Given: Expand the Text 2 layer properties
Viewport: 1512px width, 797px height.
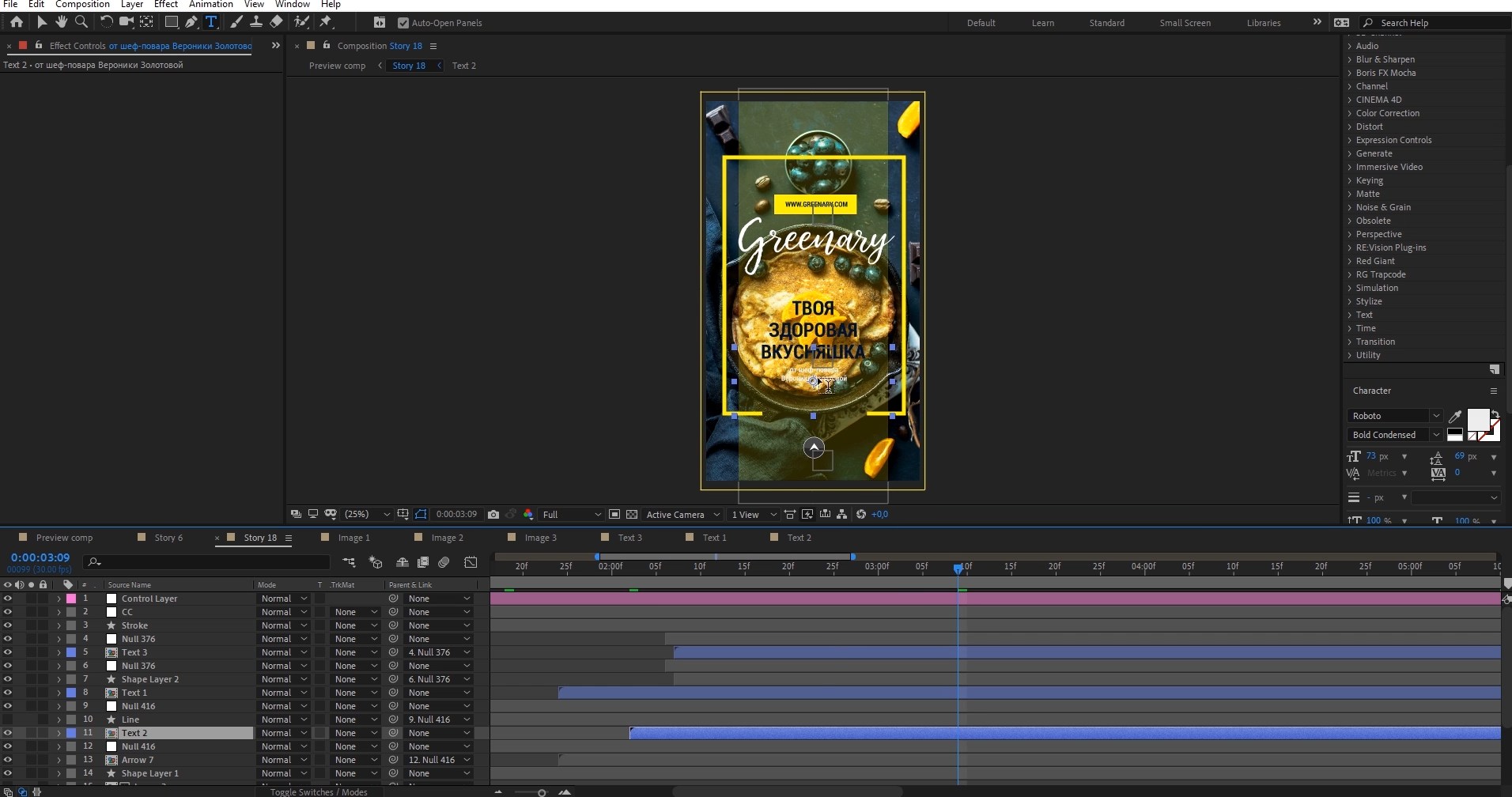Looking at the screenshot, I should (x=59, y=733).
